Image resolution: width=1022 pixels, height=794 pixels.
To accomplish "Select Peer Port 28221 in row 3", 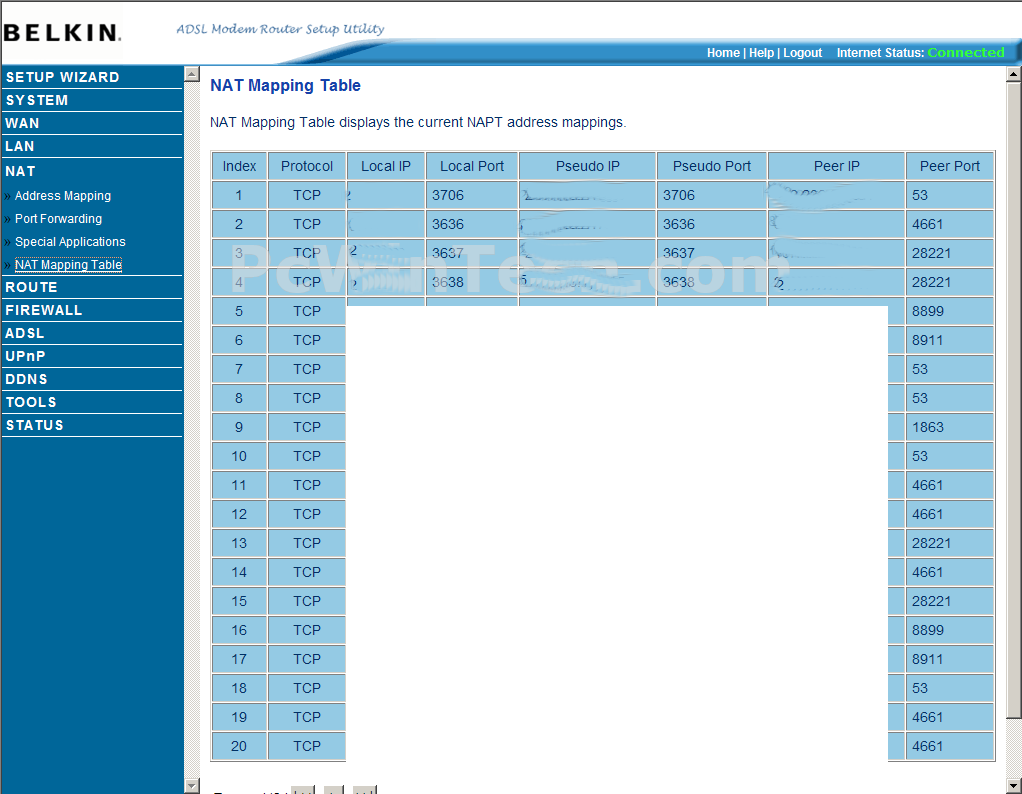I will point(950,253).
